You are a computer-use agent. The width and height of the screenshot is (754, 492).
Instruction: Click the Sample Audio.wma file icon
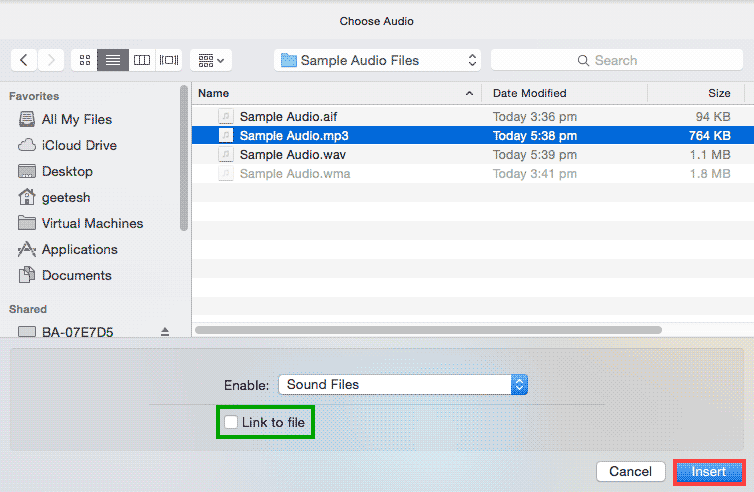pyautogui.click(x=226, y=174)
